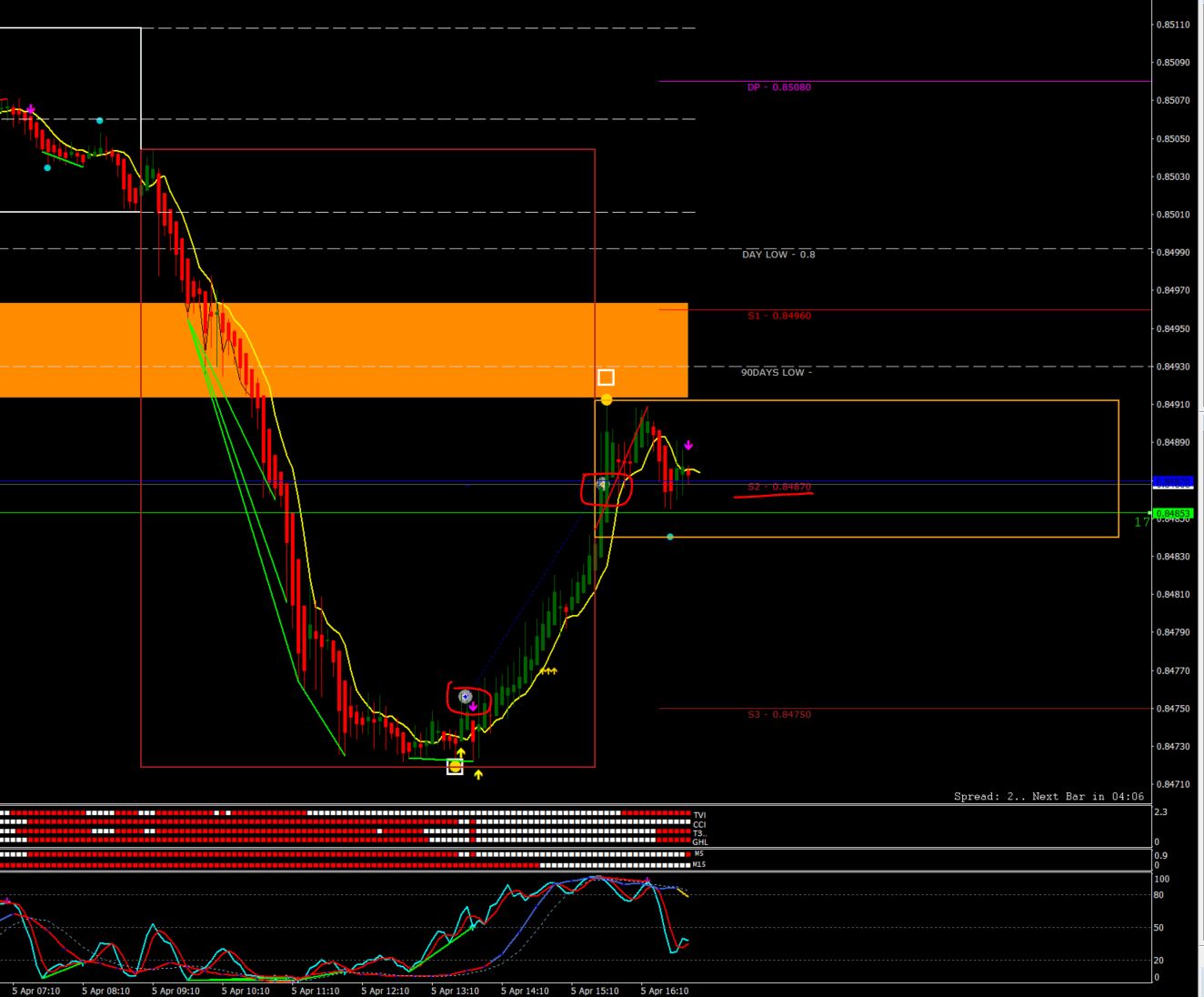The image size is (1204, 997).
Task: Click the 5 Apr 11:10 time label
Action: (316, 991)
